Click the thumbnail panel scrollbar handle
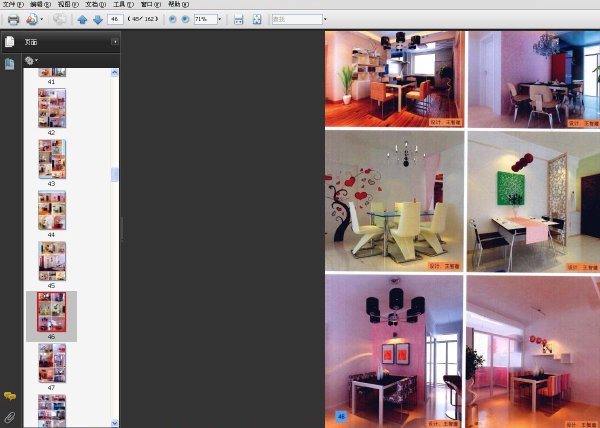This screenshot has width=600, height=428. click(114, 174)
